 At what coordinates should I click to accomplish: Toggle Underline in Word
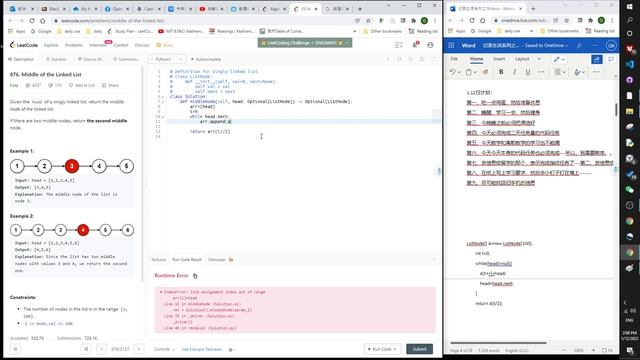pyautogui.click(x=528, y=72)
